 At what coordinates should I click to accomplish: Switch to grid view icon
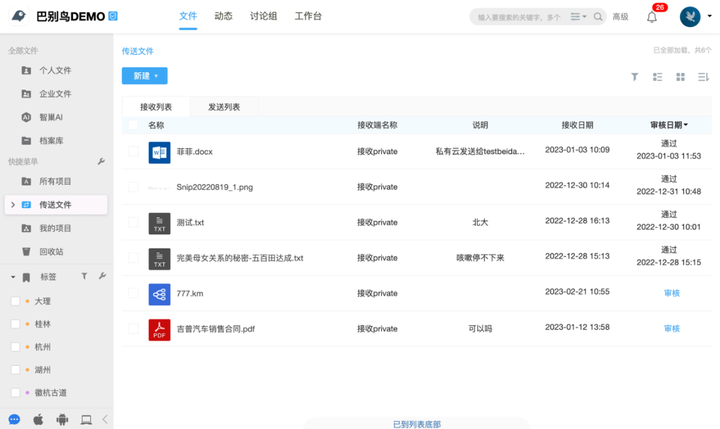[x=681, y=77]
